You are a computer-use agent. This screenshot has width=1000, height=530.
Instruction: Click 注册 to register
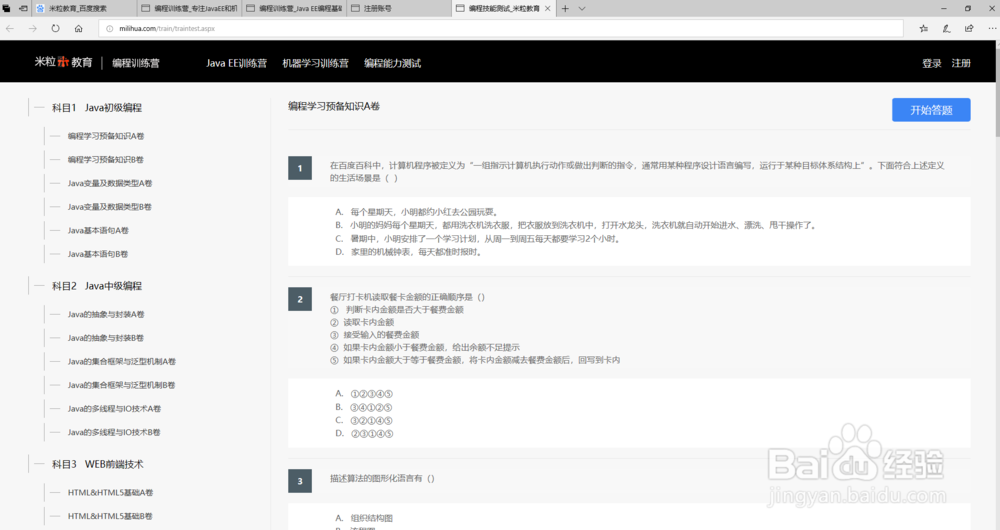[x=961, y=63]
